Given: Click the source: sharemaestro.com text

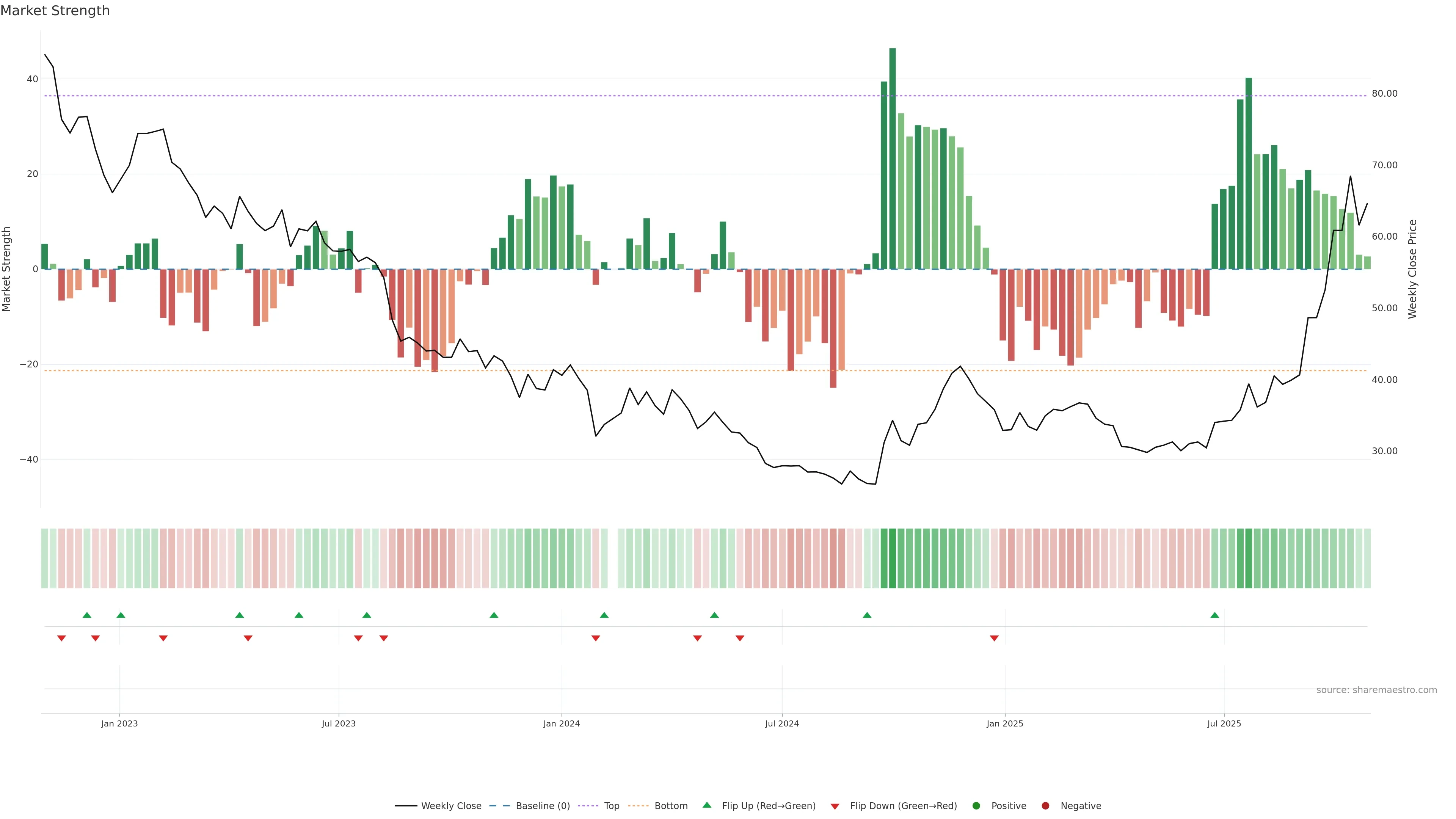Looking at the screenshot, I should [1376, 690].
